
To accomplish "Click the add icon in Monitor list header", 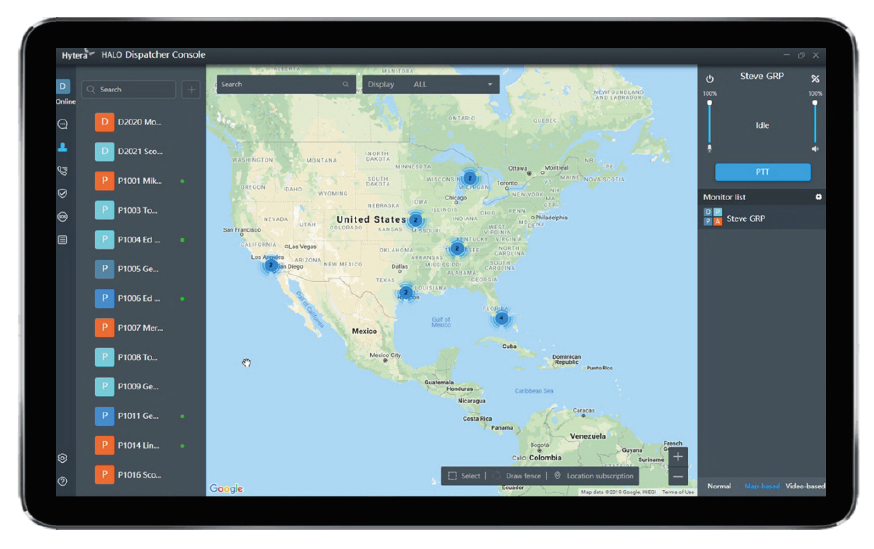I will [x=818, y=197].
